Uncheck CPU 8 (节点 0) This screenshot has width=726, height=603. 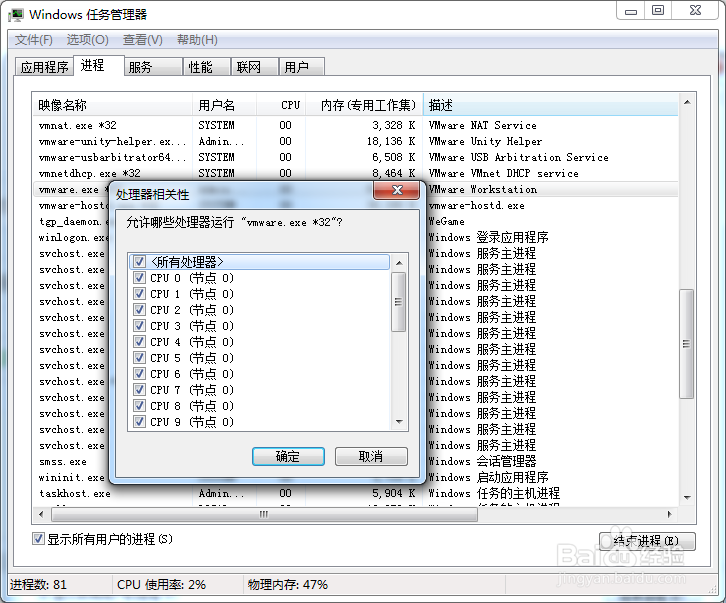(x=139, y=406)
